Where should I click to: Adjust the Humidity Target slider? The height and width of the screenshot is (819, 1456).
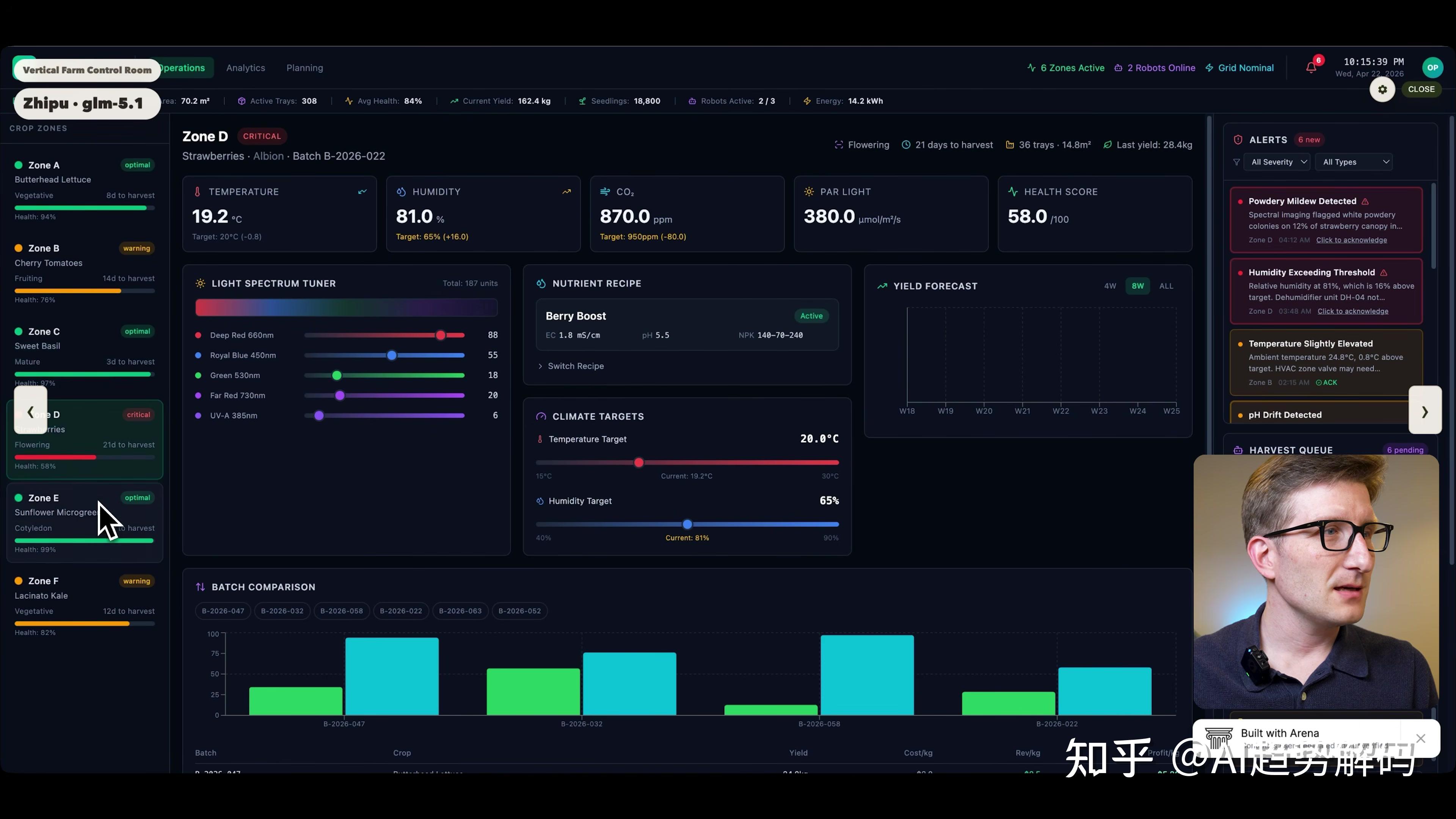point(687,524)
